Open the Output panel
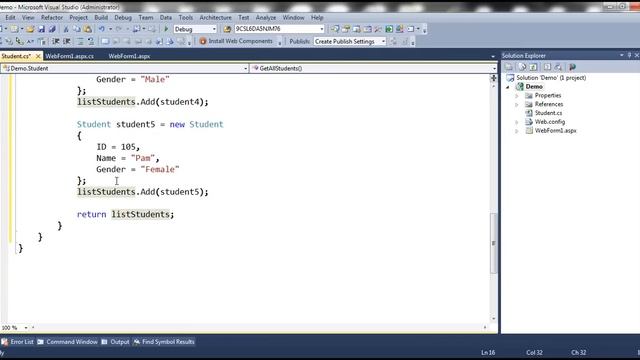 point(116,342)
